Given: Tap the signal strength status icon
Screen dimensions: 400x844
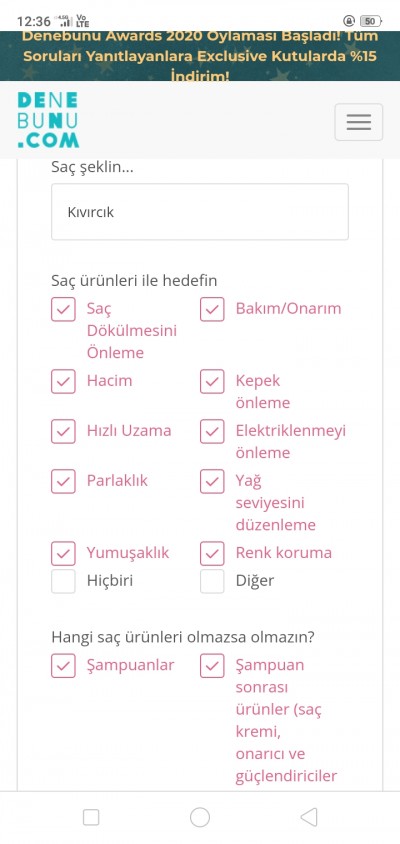Looking at the screenshot, I should point(66,21).
